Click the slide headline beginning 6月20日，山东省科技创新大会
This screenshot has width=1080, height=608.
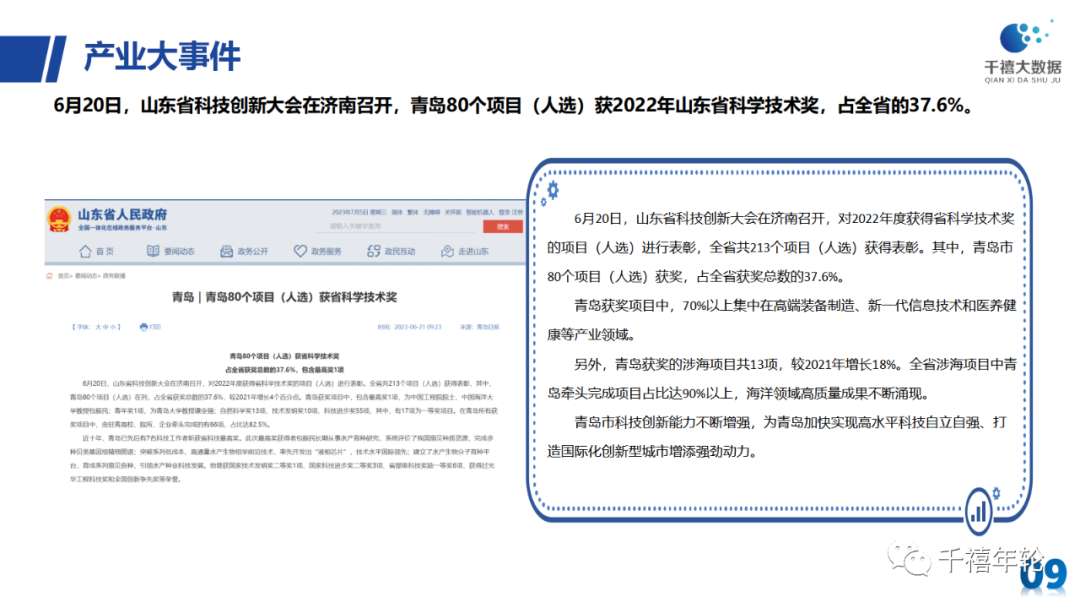pos(514,105)
